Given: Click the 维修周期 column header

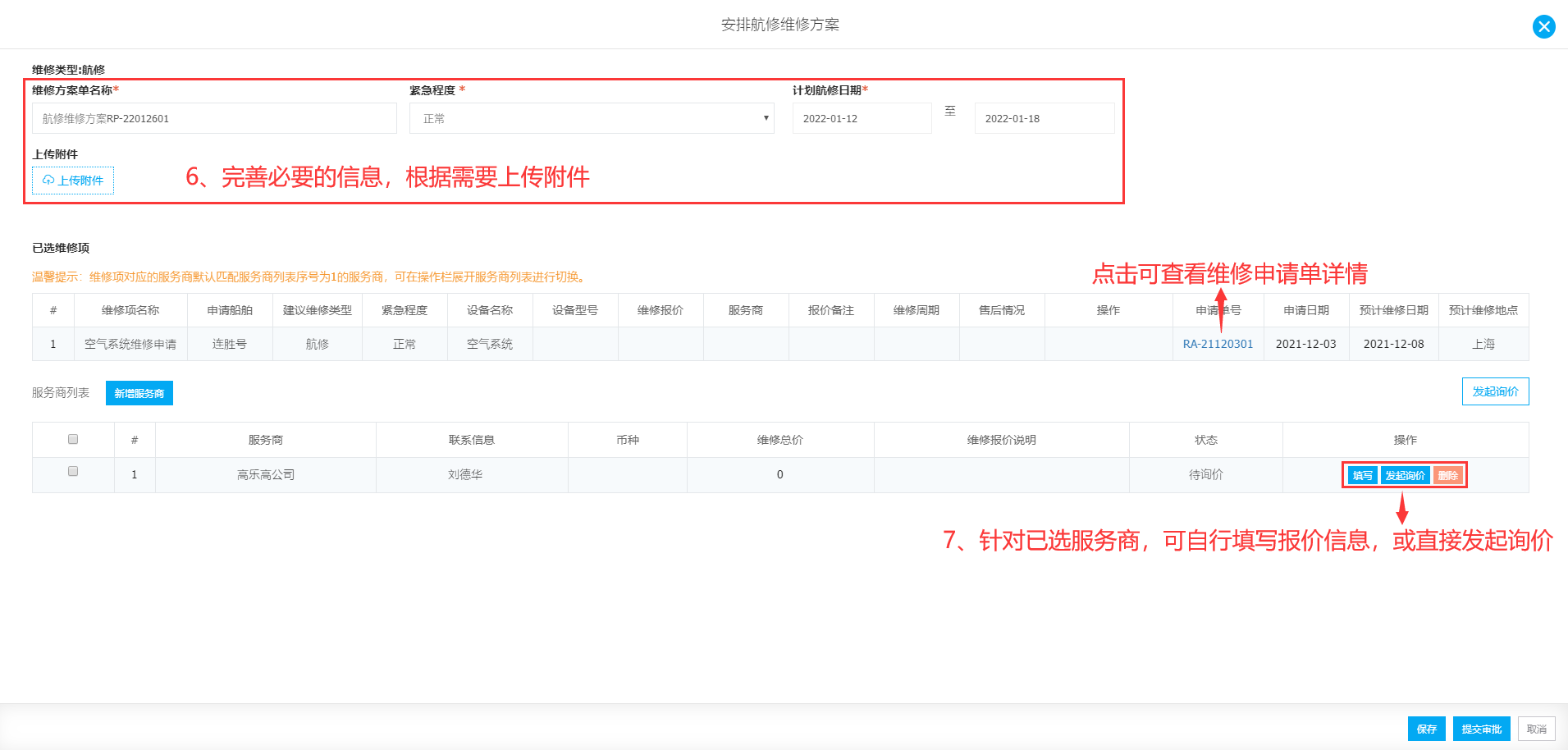Looking at the screenshot, I should [x=917, y=310].
